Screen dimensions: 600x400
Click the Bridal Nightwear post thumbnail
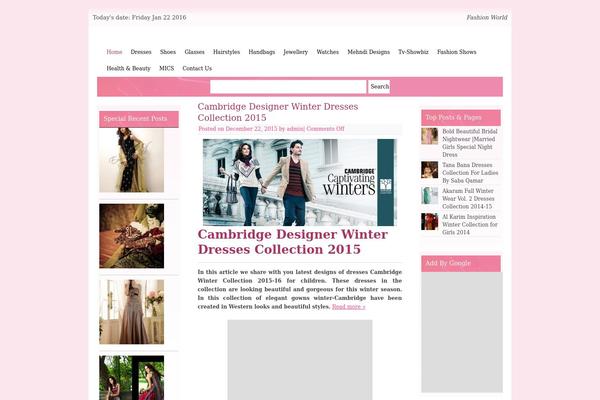pos(430,136)
